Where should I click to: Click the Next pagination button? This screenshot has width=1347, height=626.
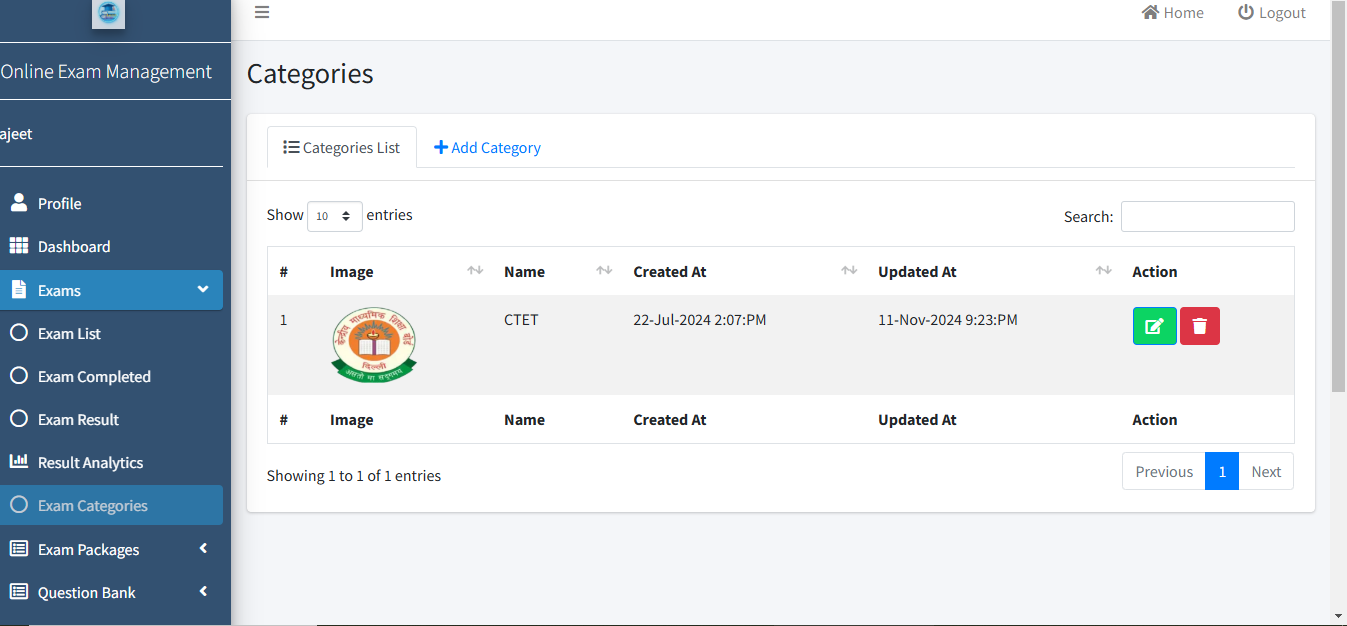click(x=1265, y=472)
